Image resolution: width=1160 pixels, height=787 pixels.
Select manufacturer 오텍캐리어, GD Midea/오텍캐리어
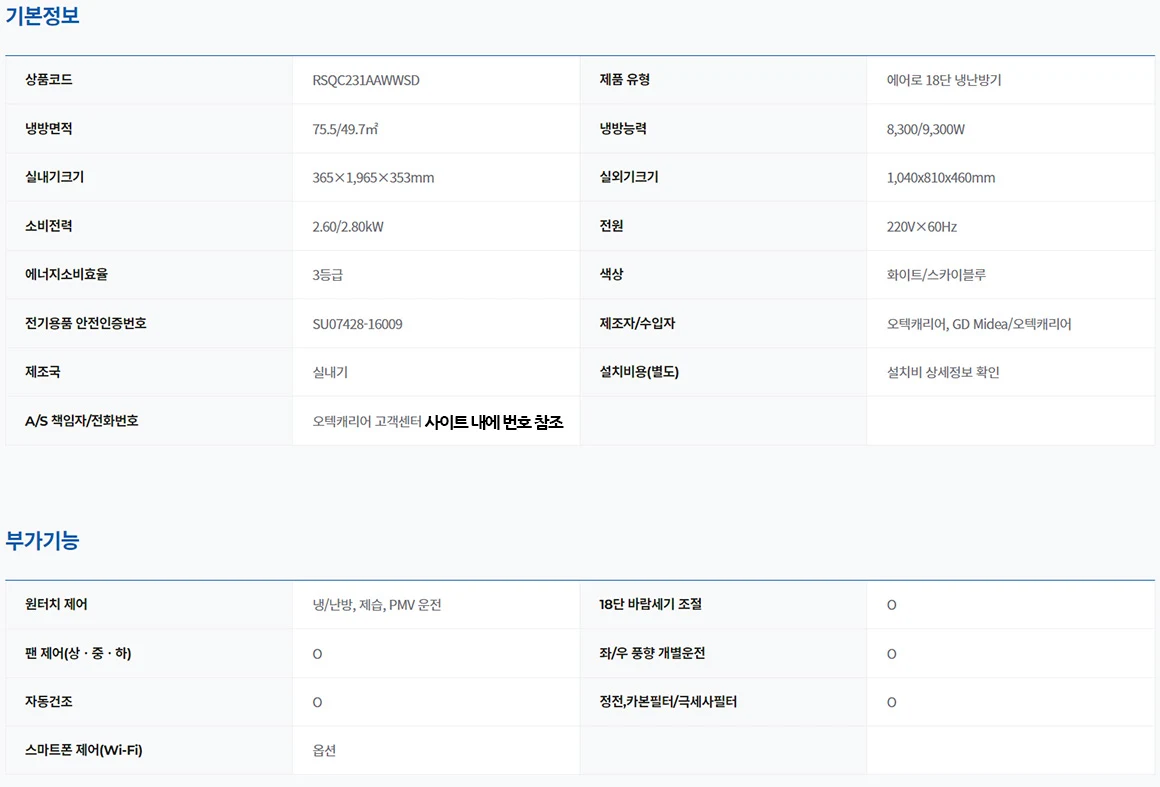(x=979, y=324)
